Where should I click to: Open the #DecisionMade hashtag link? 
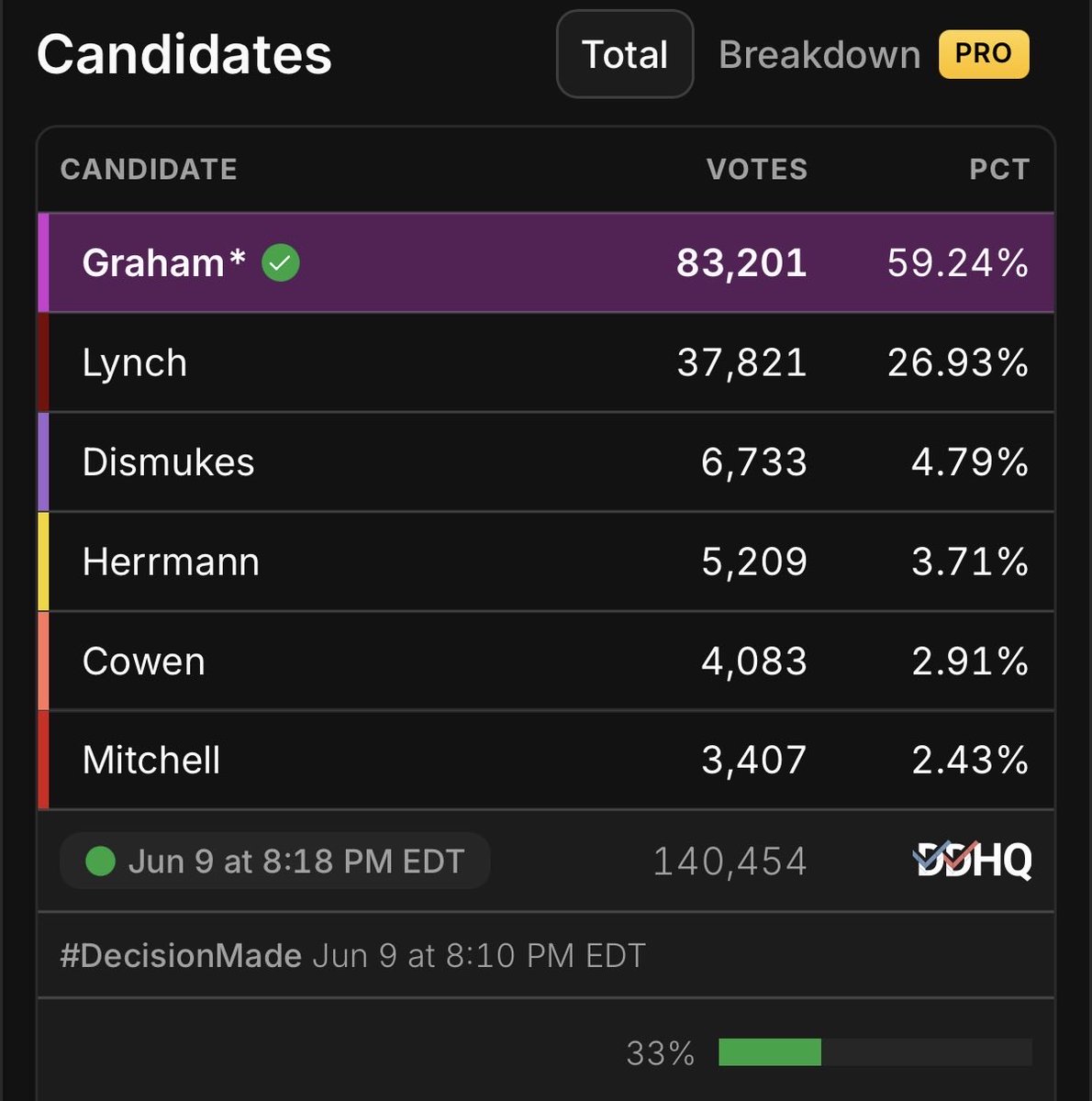181,956
